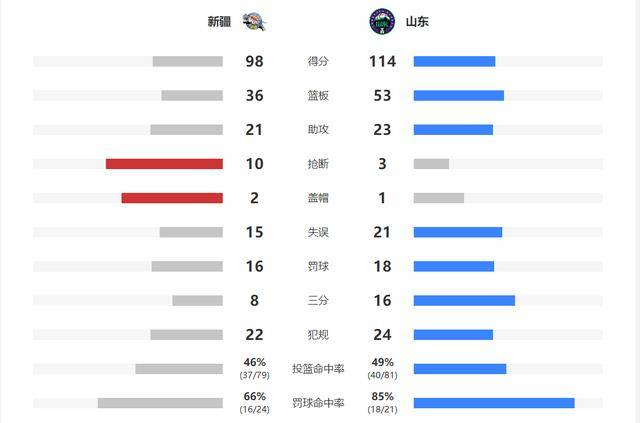640x423 pixels.
Task: Select the 得分 stat label
Action: (x=318, y=61)
